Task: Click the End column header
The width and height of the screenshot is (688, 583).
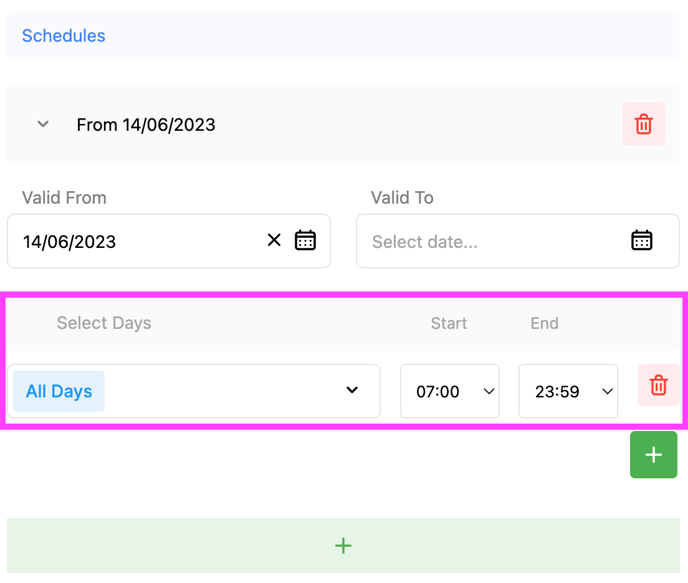Action: pos(544,323)
